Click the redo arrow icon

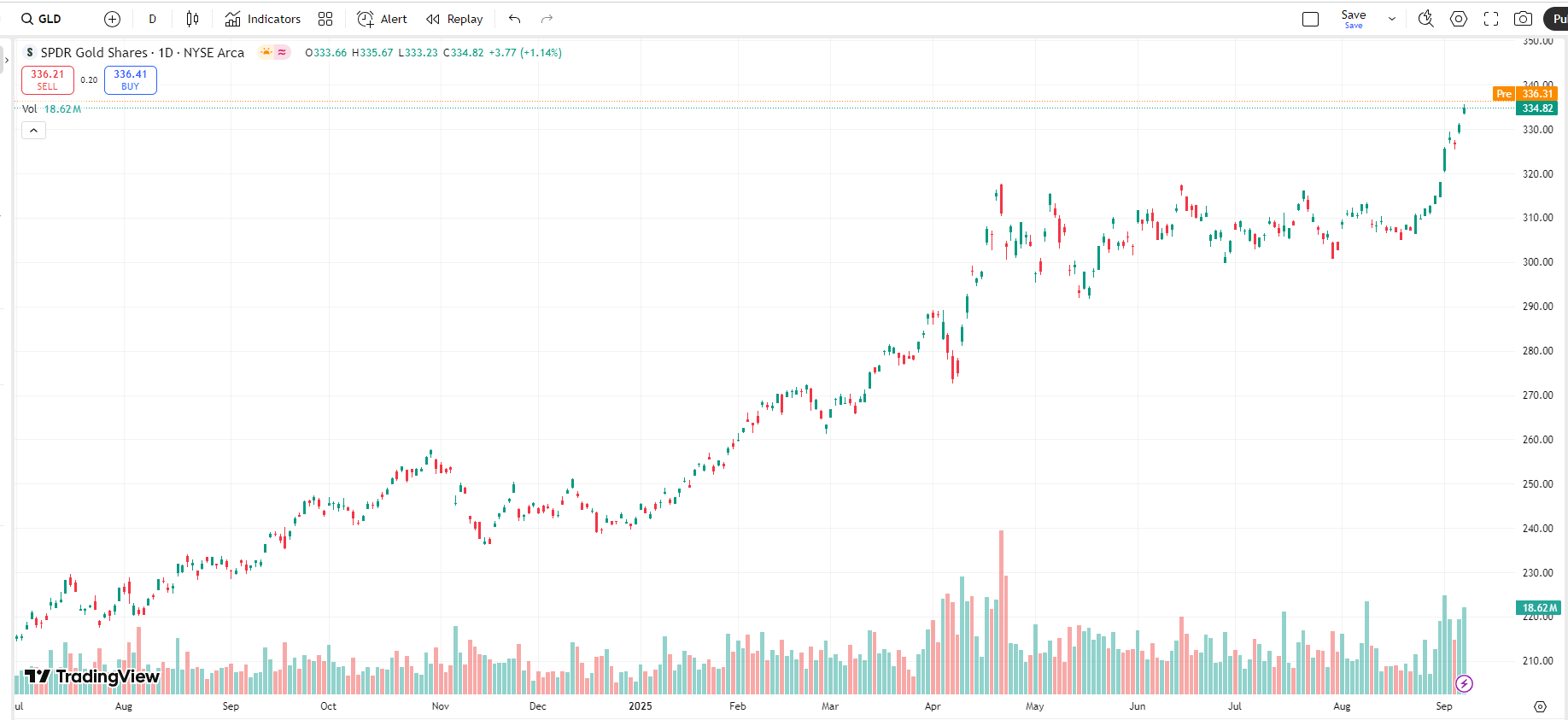pos(547,19)
